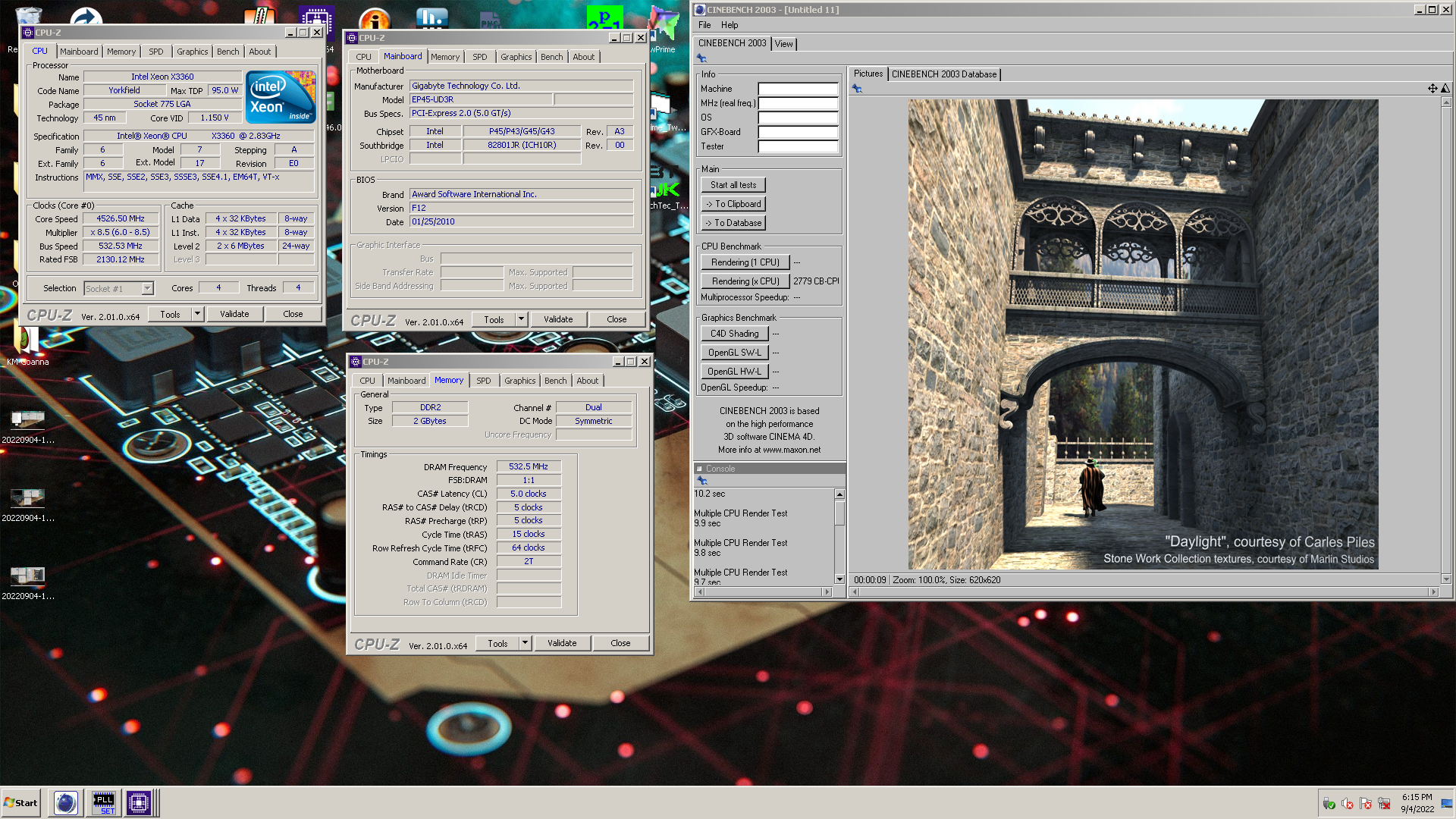
Task: Open the green prime number desktop icon
Action: 604,17
